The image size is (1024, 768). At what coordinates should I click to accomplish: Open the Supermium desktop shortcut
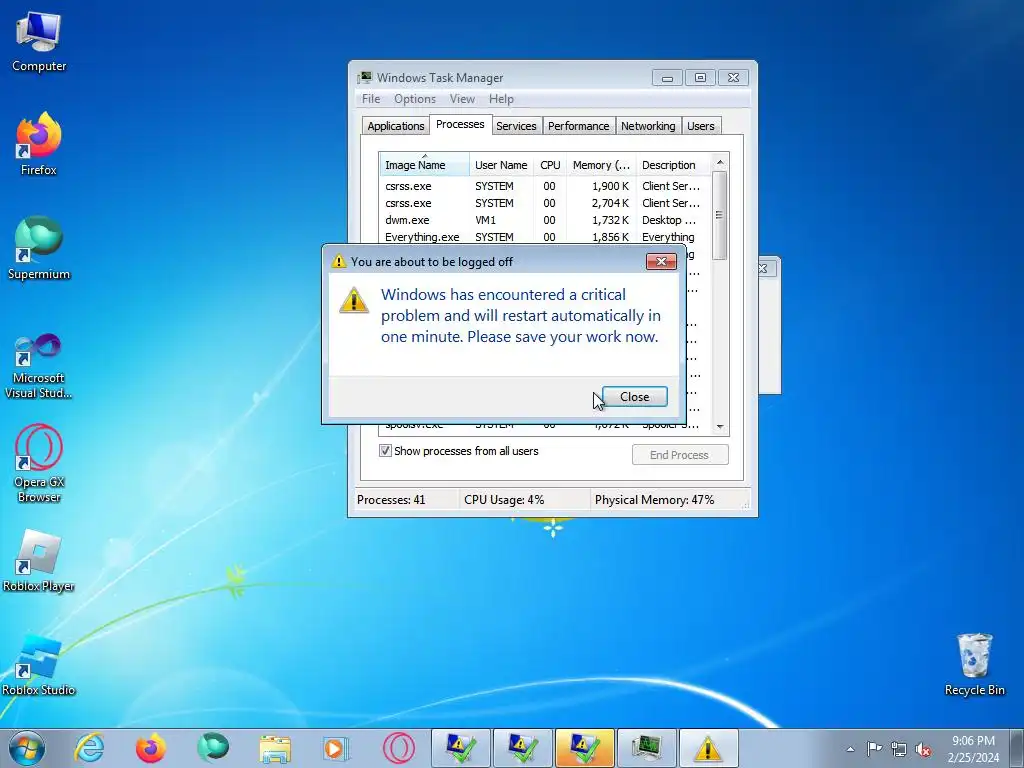(x=39, y=249)
